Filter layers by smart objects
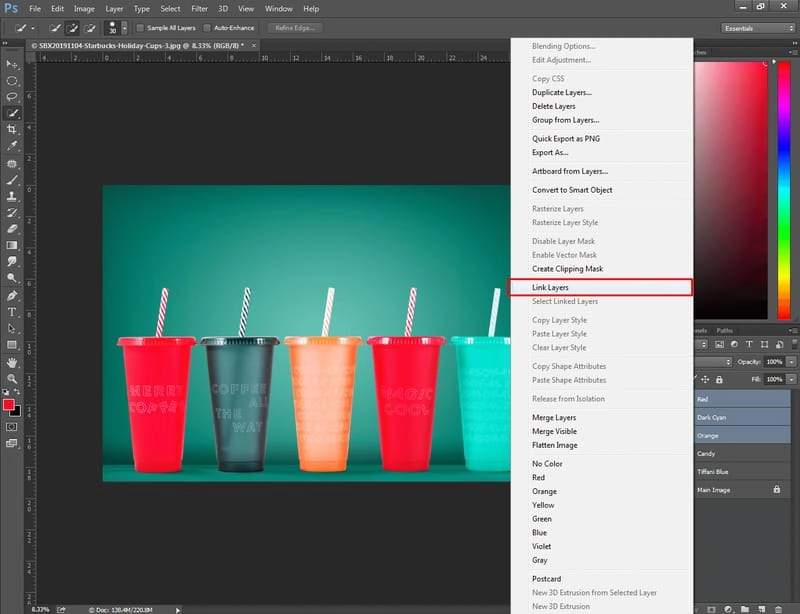 [x=779, y=345]
